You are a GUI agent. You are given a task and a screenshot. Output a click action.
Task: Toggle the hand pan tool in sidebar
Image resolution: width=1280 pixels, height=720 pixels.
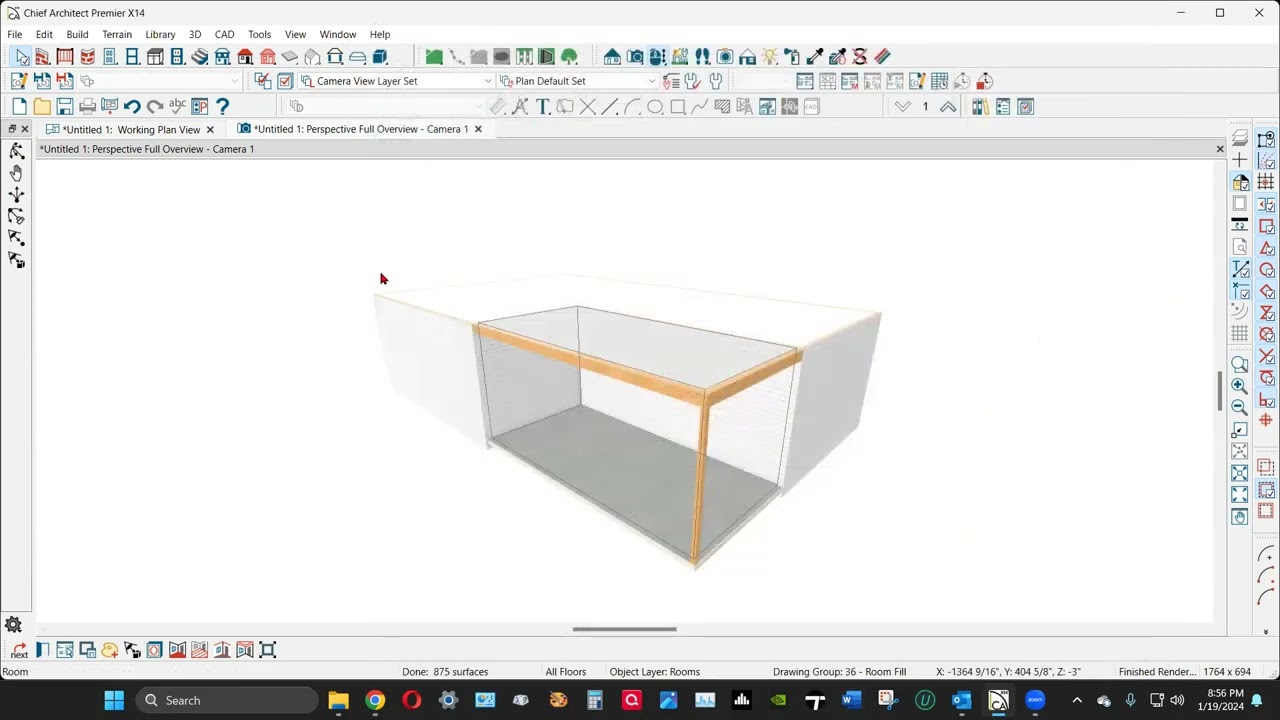[16, 173]
